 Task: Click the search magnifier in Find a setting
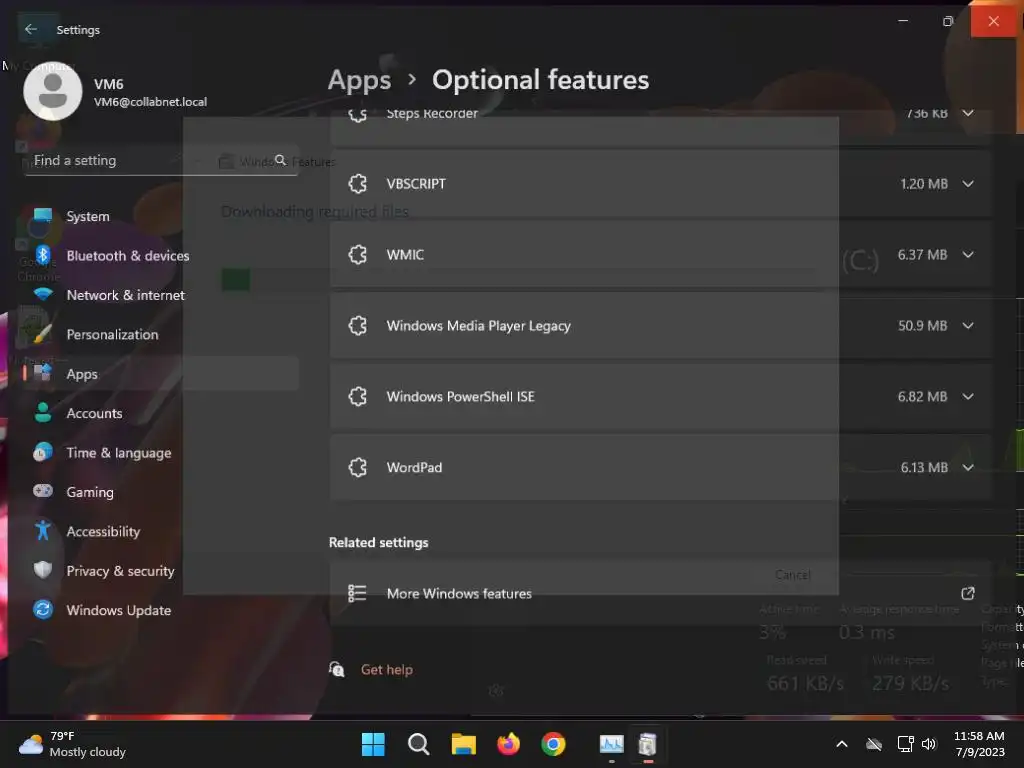coord(280,160)
